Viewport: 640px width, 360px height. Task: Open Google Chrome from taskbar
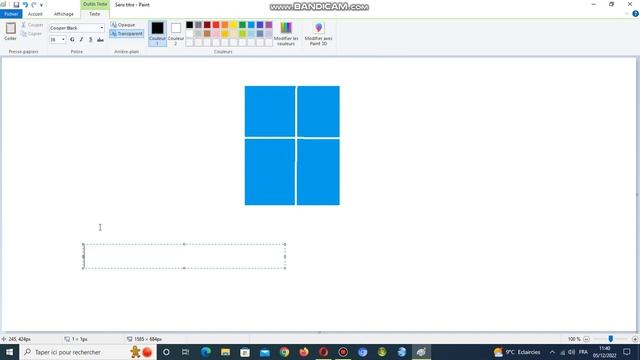[x=284, y=352]
